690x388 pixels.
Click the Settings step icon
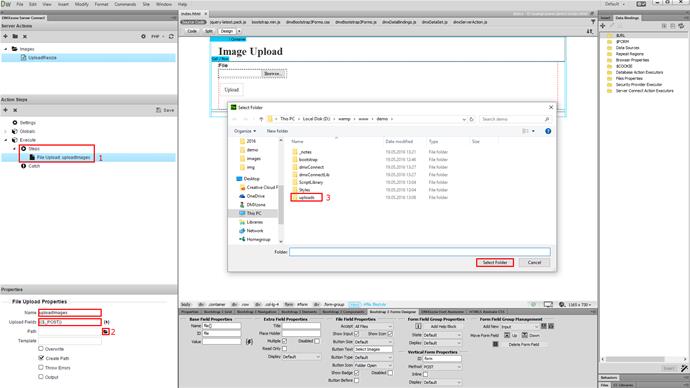(15, 123)
